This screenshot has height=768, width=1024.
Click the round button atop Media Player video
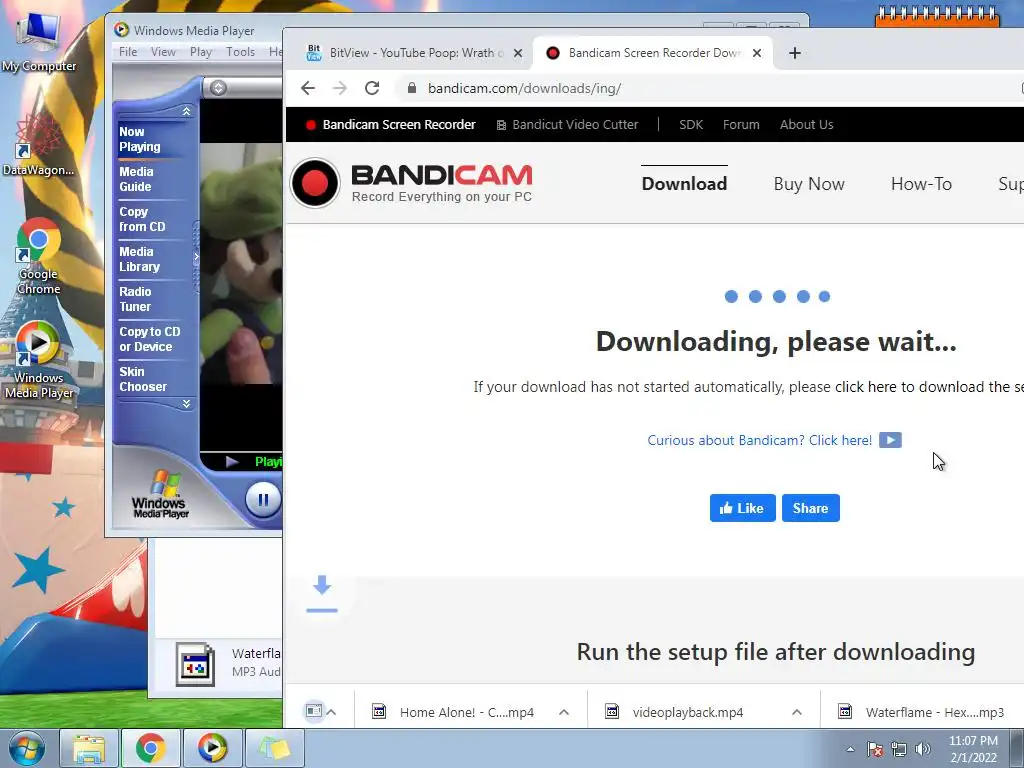click(218, 88)
